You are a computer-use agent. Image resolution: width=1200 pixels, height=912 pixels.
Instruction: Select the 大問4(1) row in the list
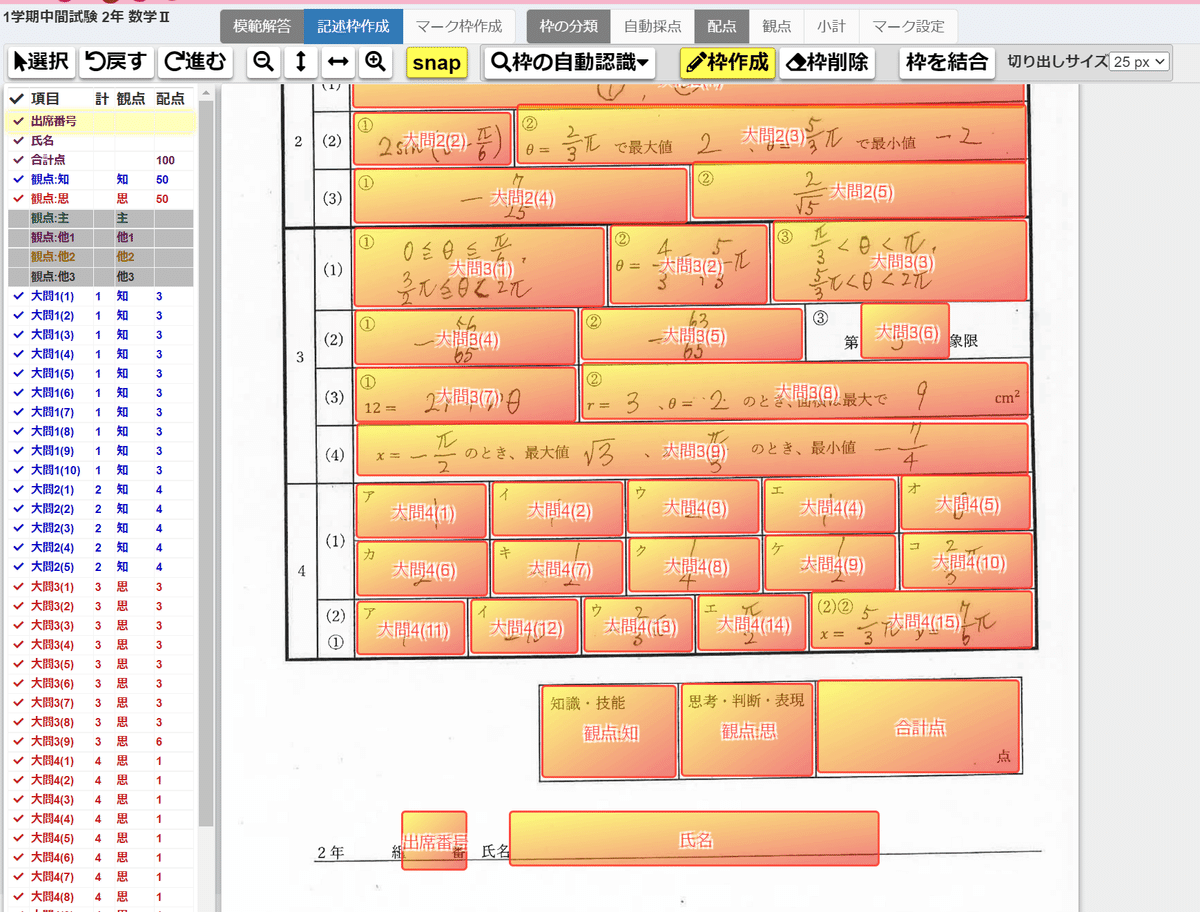(x=100, y=761)
